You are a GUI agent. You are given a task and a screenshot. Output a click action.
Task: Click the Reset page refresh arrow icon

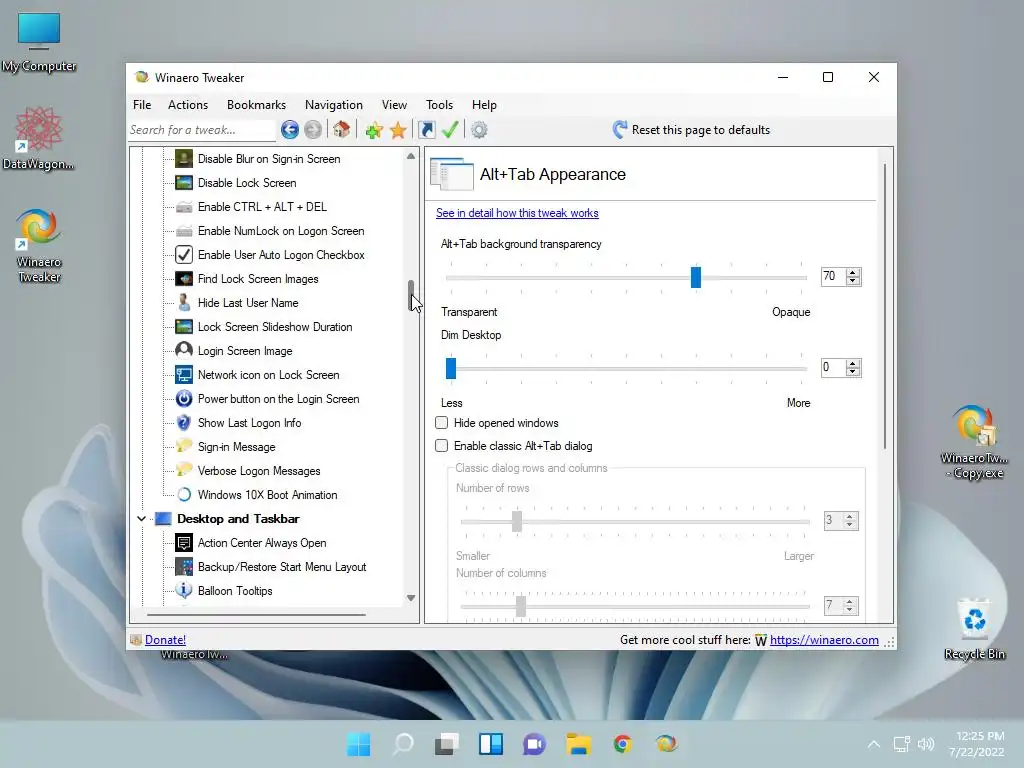tap(620, 129)
